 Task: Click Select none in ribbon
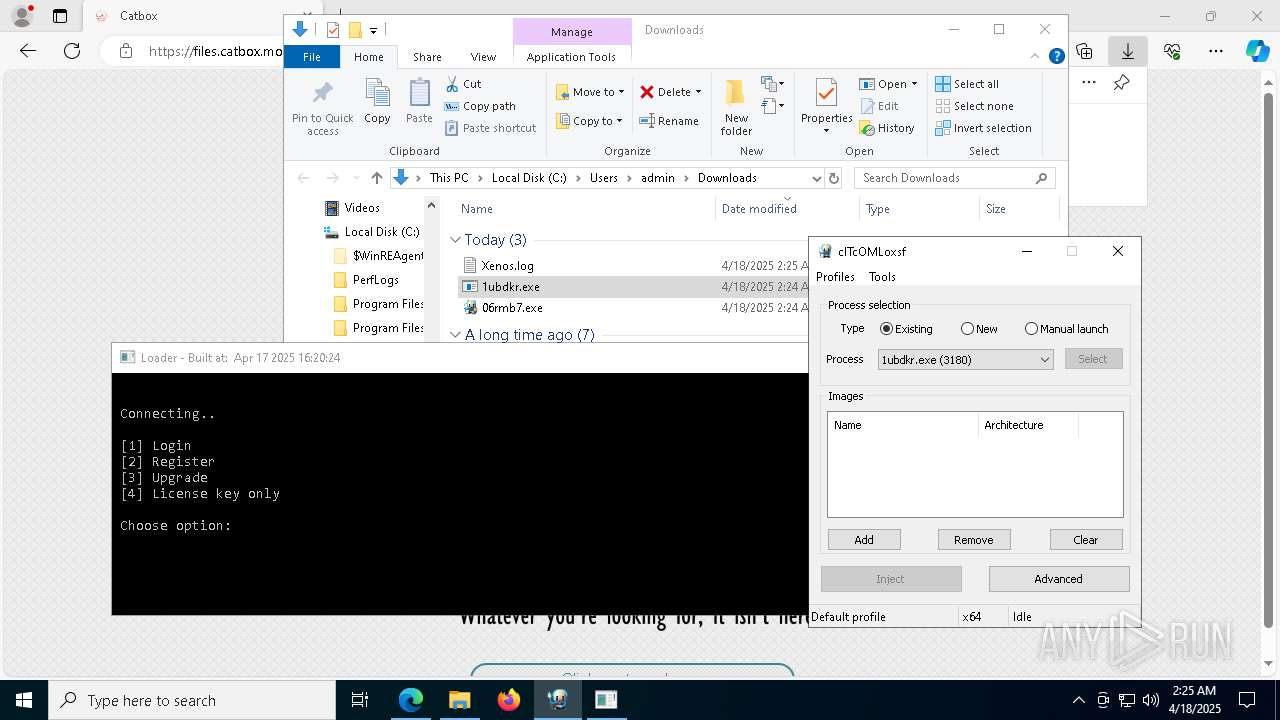click(x=974, y=106)
